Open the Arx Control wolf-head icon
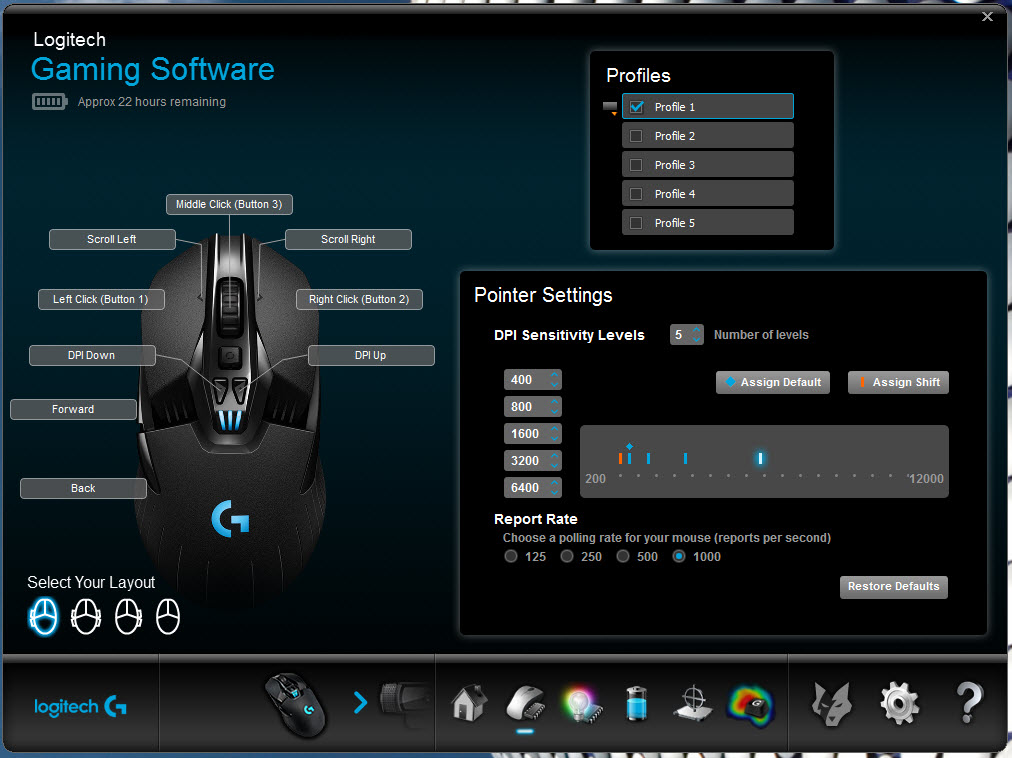 [831, 704]
